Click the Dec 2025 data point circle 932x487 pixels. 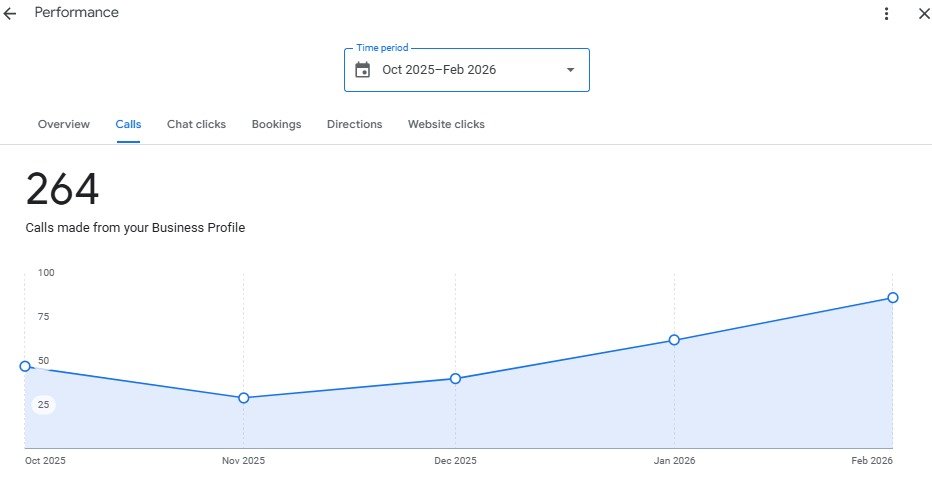pos(455,379)
